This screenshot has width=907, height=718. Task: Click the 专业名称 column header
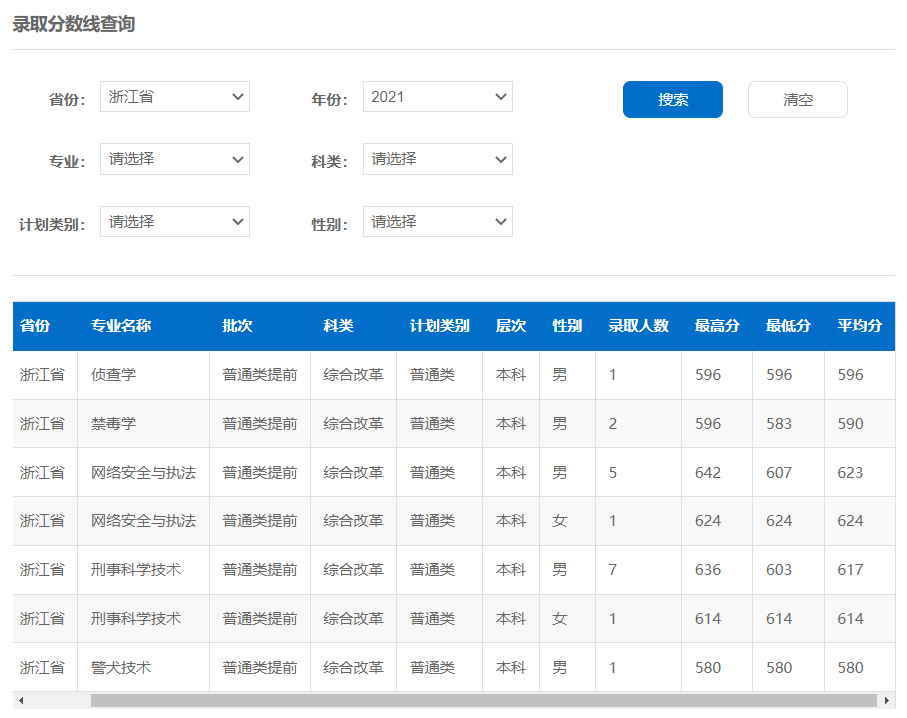(121, 326)
